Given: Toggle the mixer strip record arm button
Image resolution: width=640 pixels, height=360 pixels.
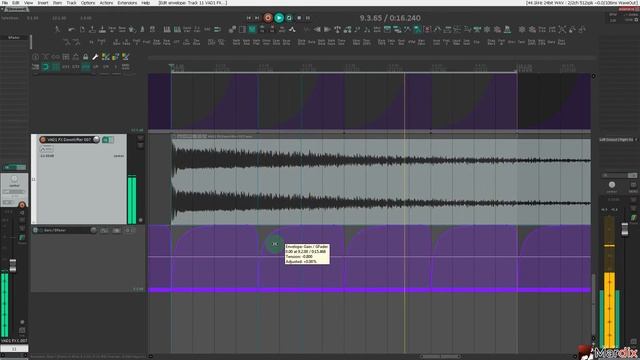Looking at the screenshot, I should pyautogui.click(x=22, y=205).
